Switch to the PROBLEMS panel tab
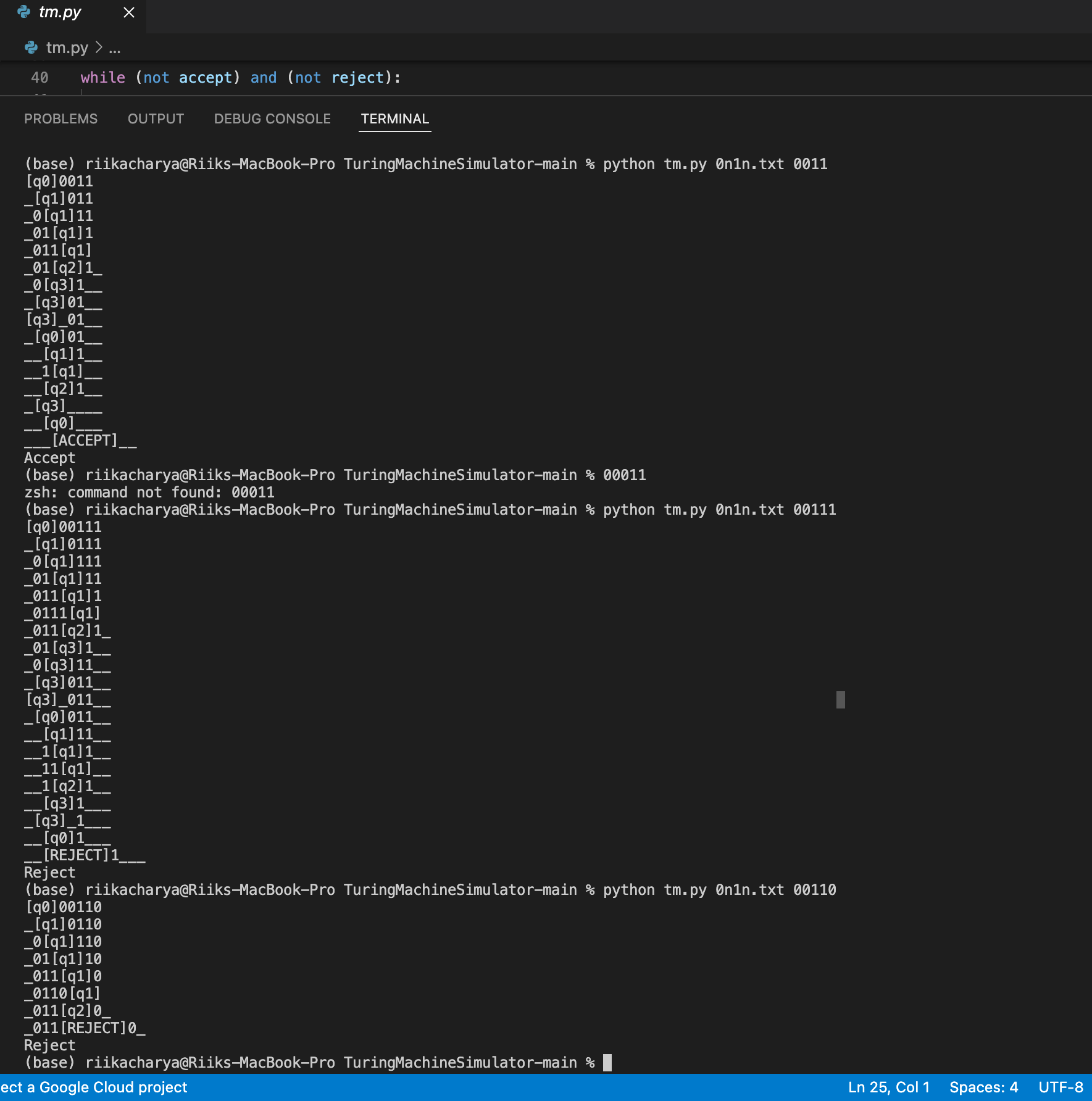The image size is (1092, 1101). click(61, 118)
